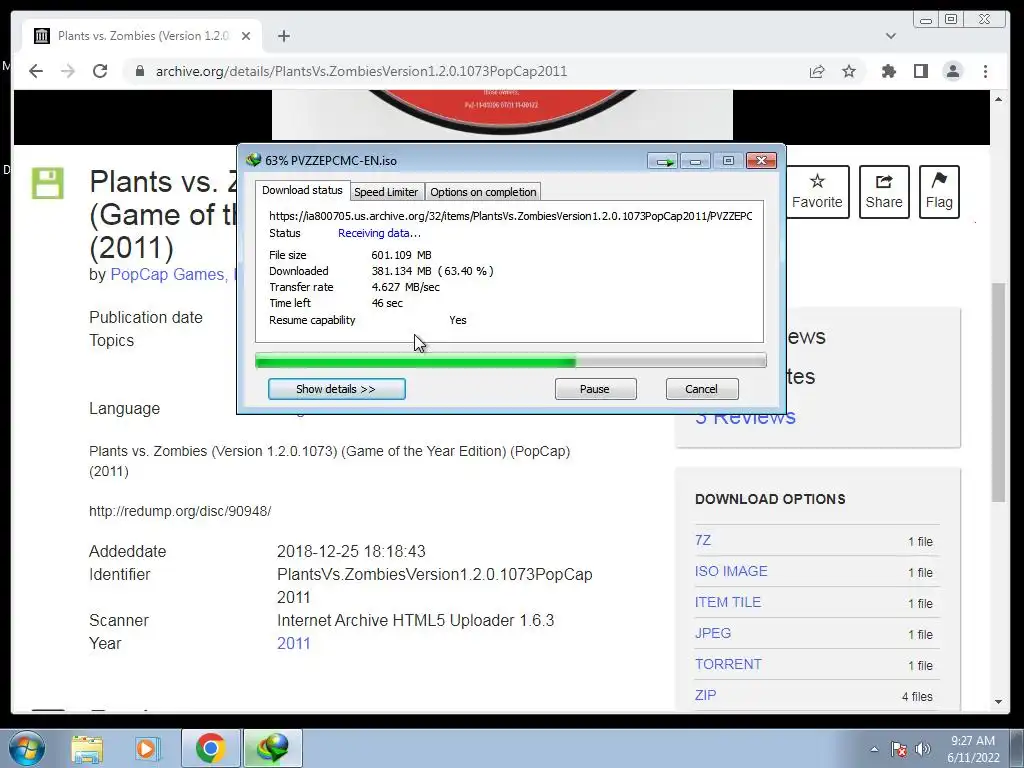The height and width of the screenshot is (768, 1024).
Task: Expand the tab search chevron
Action: [x=891, y=36]
